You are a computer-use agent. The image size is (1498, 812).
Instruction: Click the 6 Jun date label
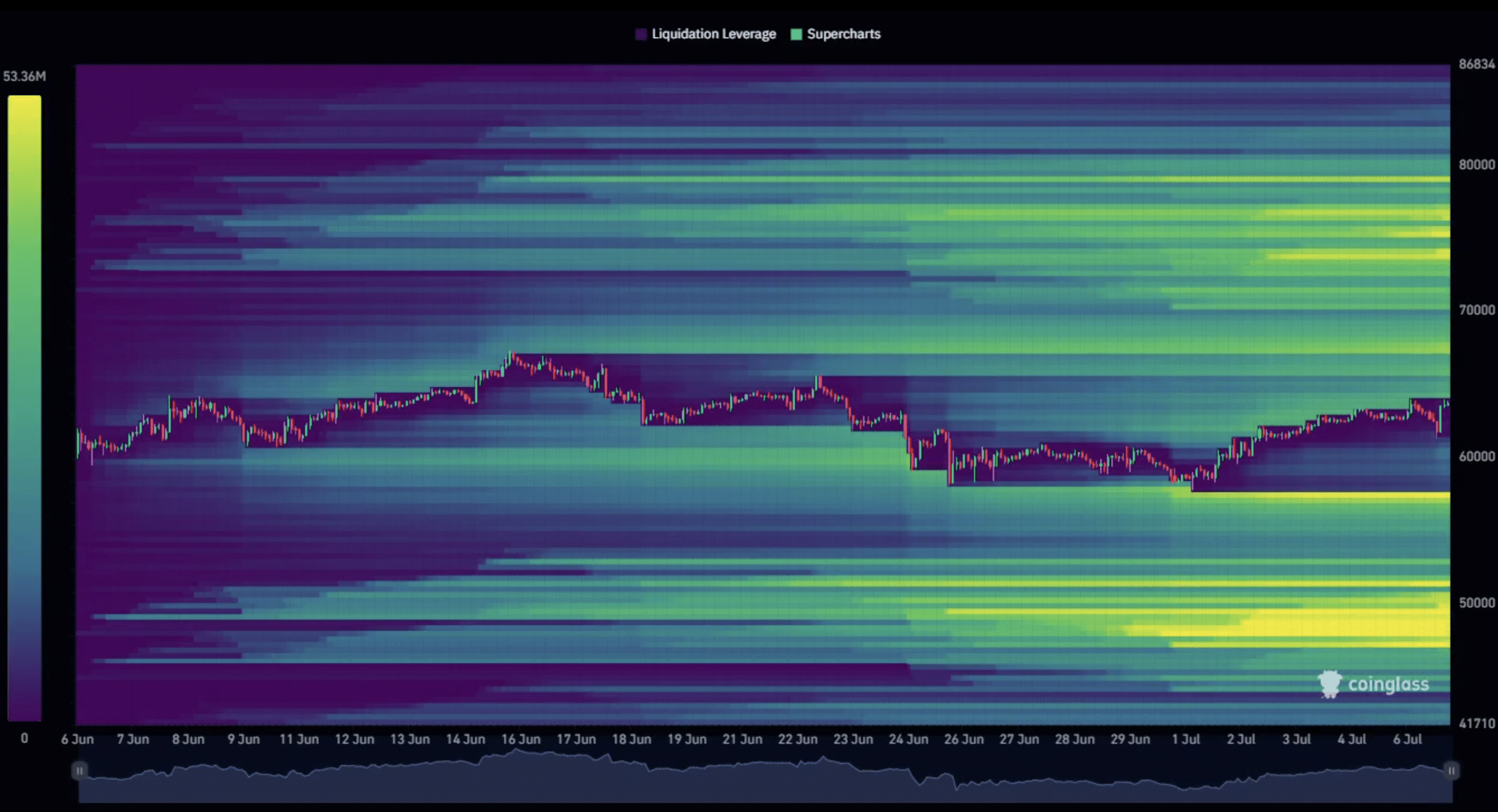click(77, 739)
